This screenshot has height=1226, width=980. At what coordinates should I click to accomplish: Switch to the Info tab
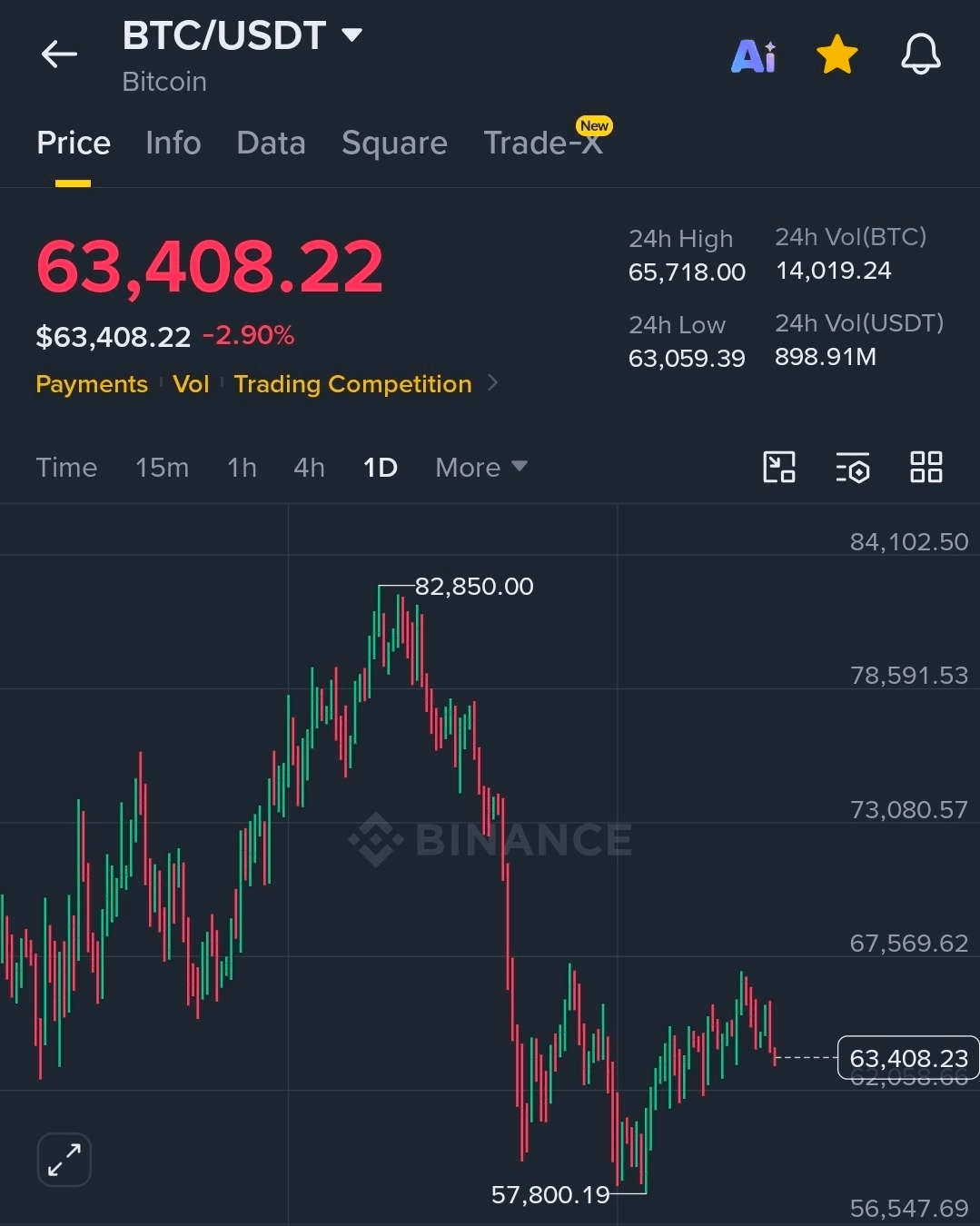point(173,143)
